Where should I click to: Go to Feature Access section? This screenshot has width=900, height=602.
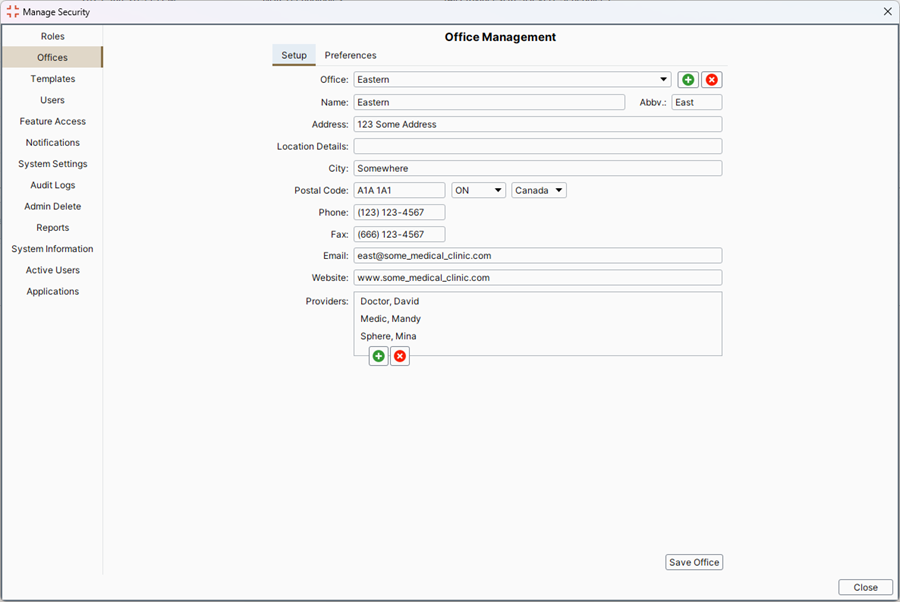click(52, 121)
